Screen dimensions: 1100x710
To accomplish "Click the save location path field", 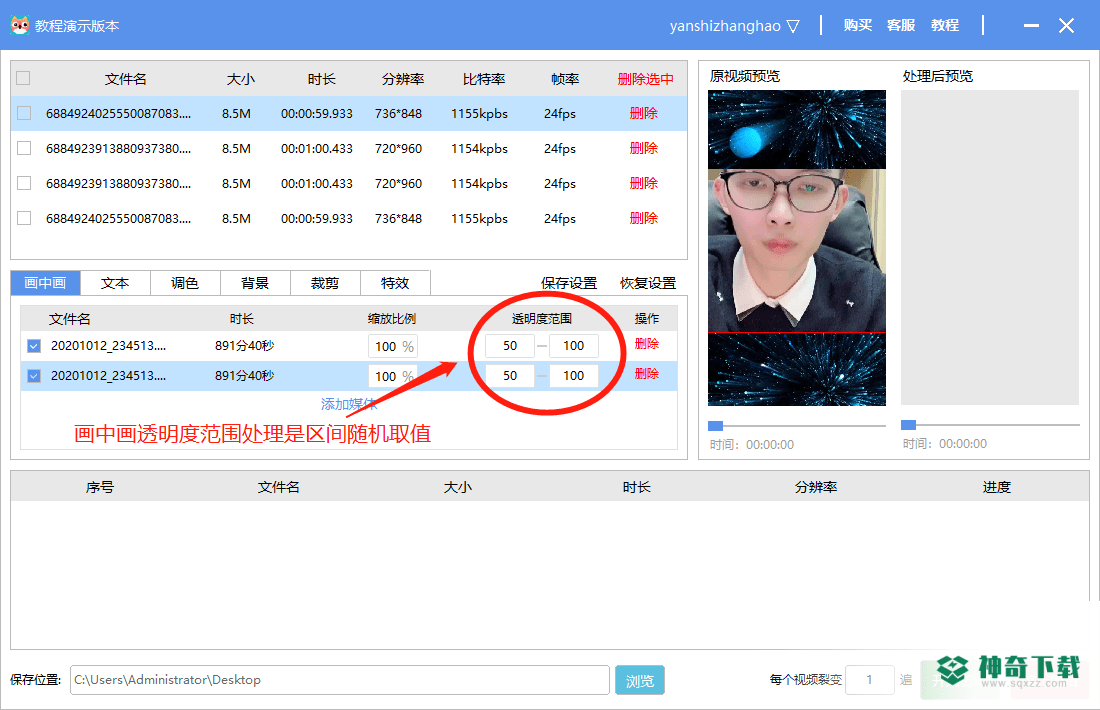I will (340, 680).
